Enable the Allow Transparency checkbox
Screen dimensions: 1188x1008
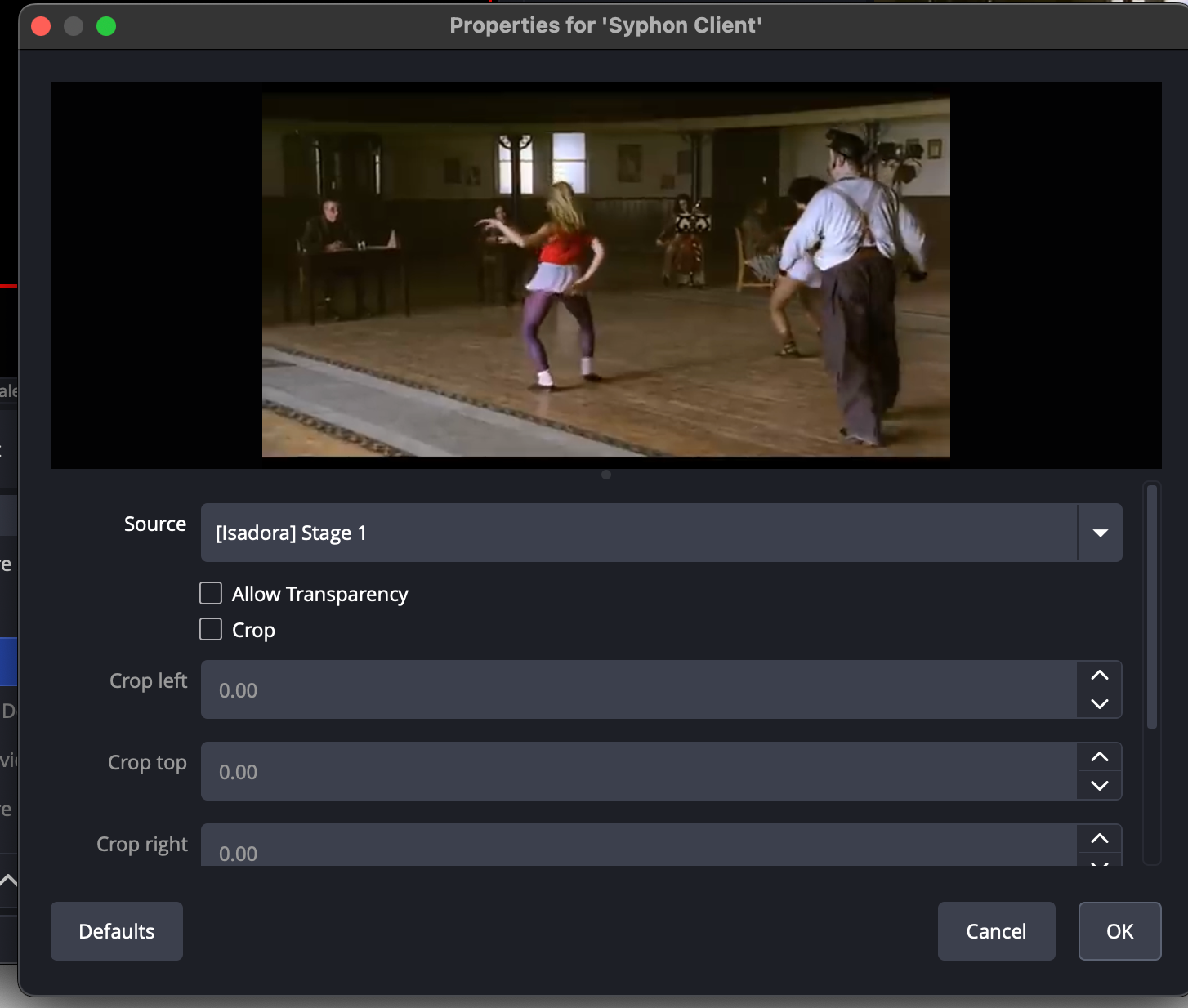point(211,593)
